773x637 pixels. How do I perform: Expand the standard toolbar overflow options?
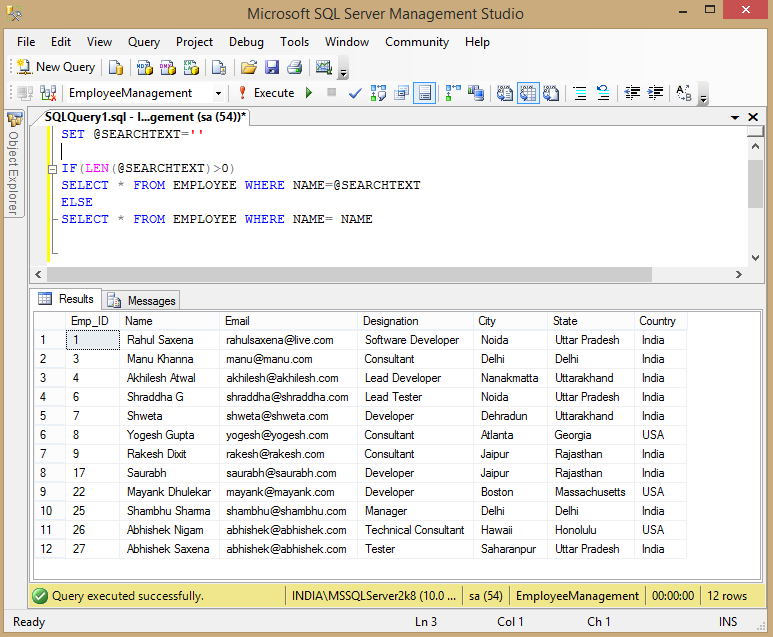point(344,72)
